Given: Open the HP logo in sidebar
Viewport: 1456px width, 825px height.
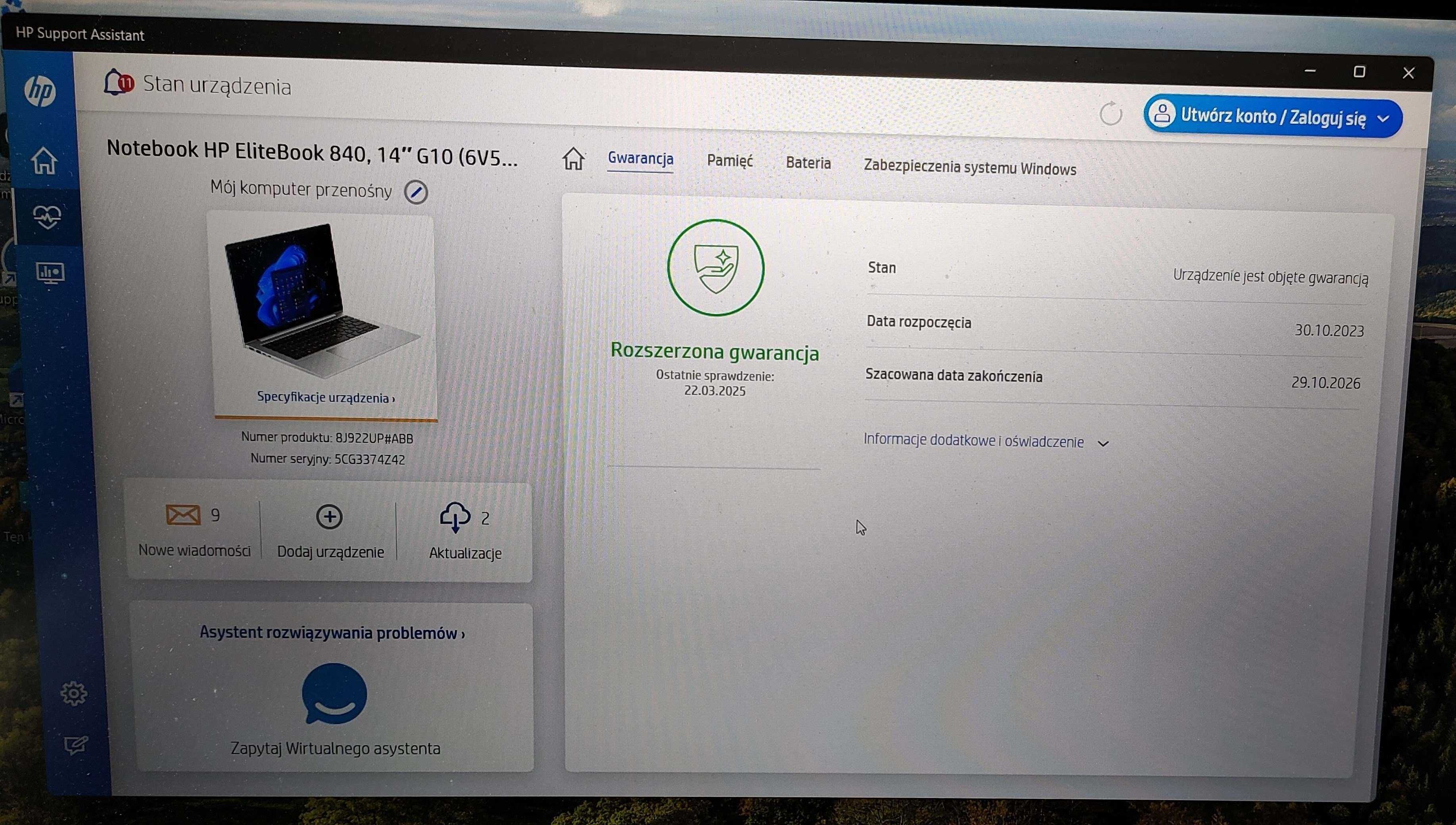Looking at the screenshot, I should pos(40,91).
